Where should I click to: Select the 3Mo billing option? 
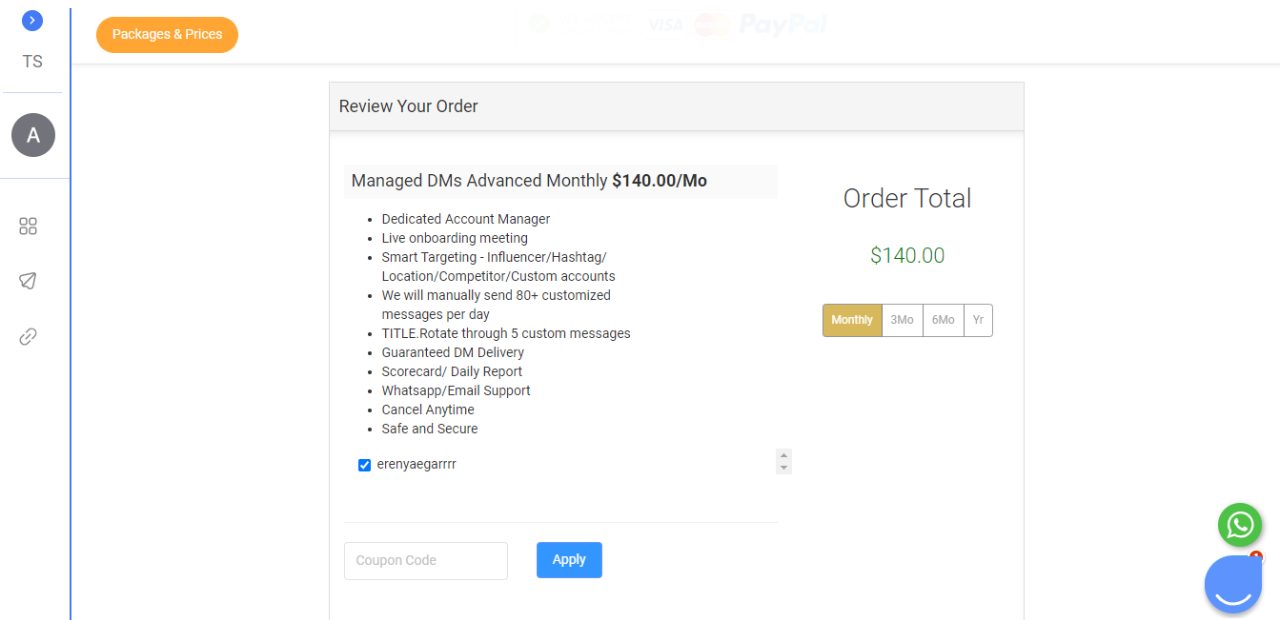(901, 320)
